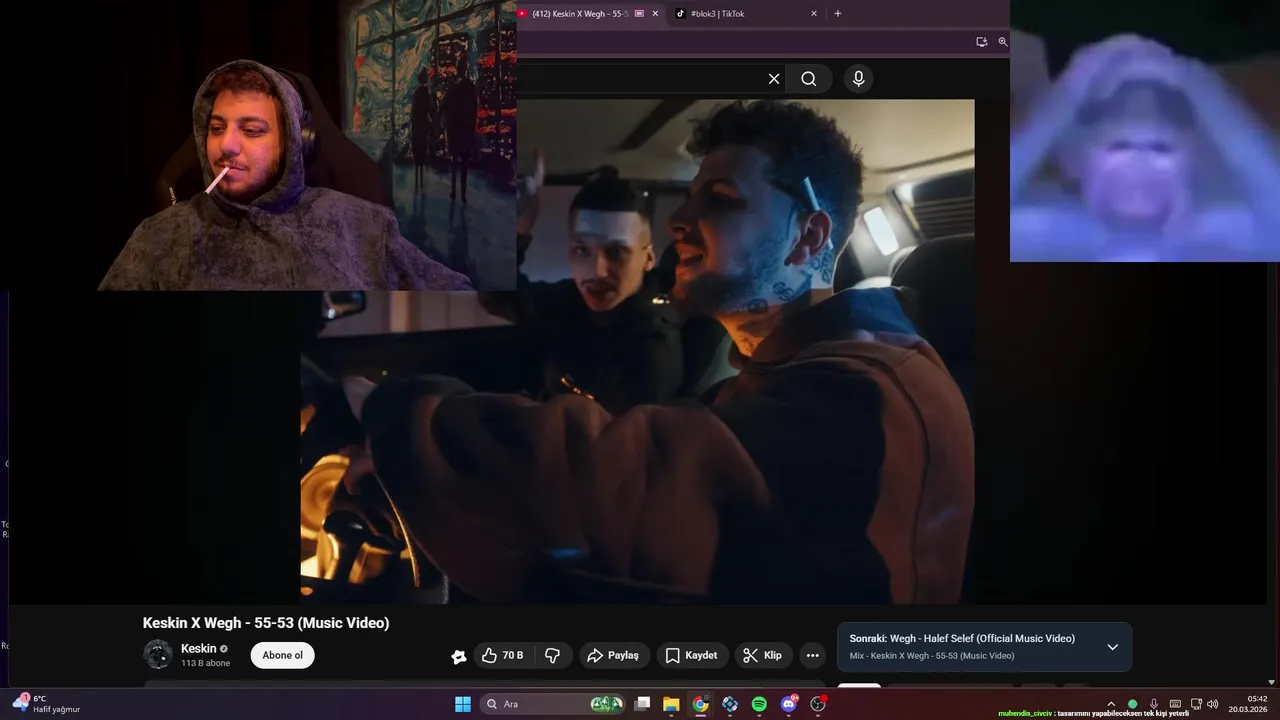Click the YouTube search magnifier button

tap(809, 79)
